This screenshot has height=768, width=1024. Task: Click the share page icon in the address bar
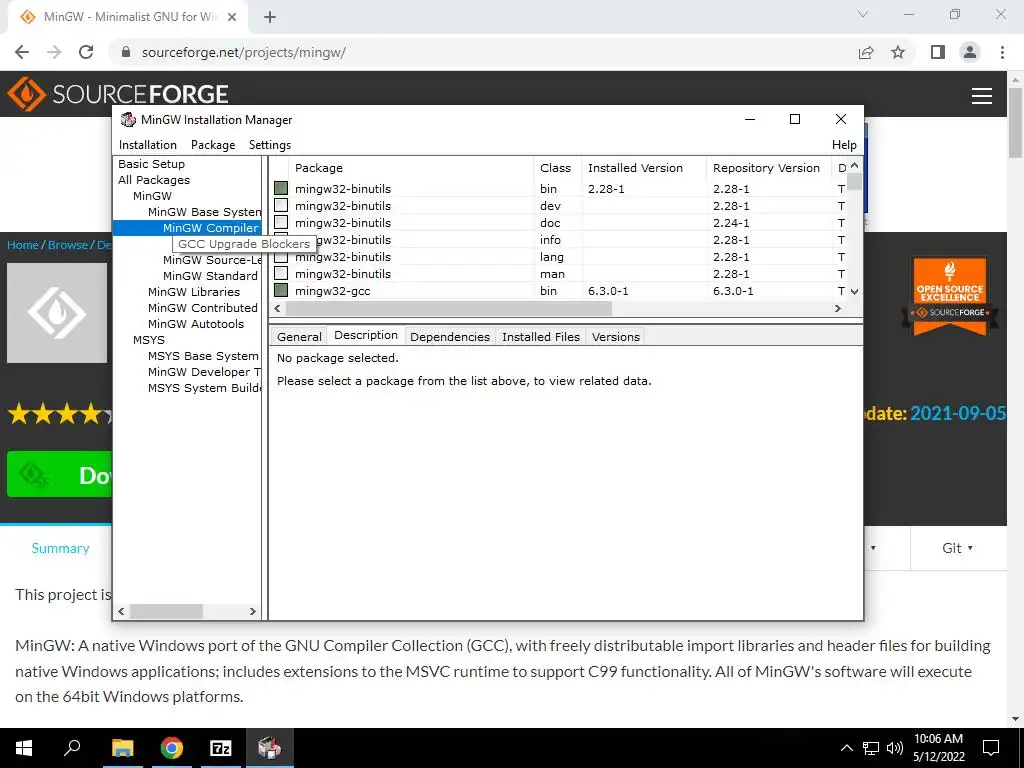click(866, 52)
